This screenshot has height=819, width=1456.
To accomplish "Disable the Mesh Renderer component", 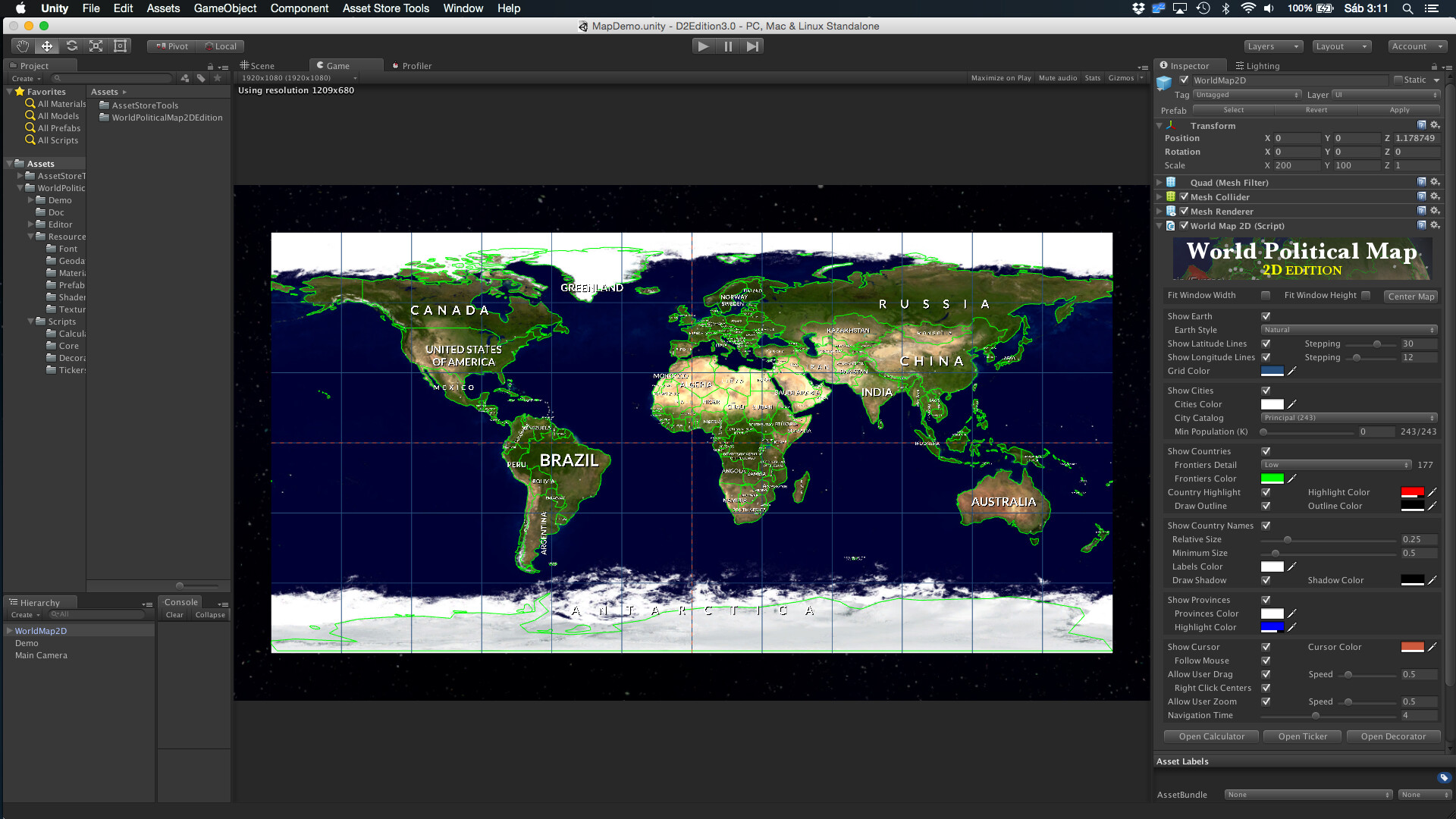I will tap(1185, 211).
